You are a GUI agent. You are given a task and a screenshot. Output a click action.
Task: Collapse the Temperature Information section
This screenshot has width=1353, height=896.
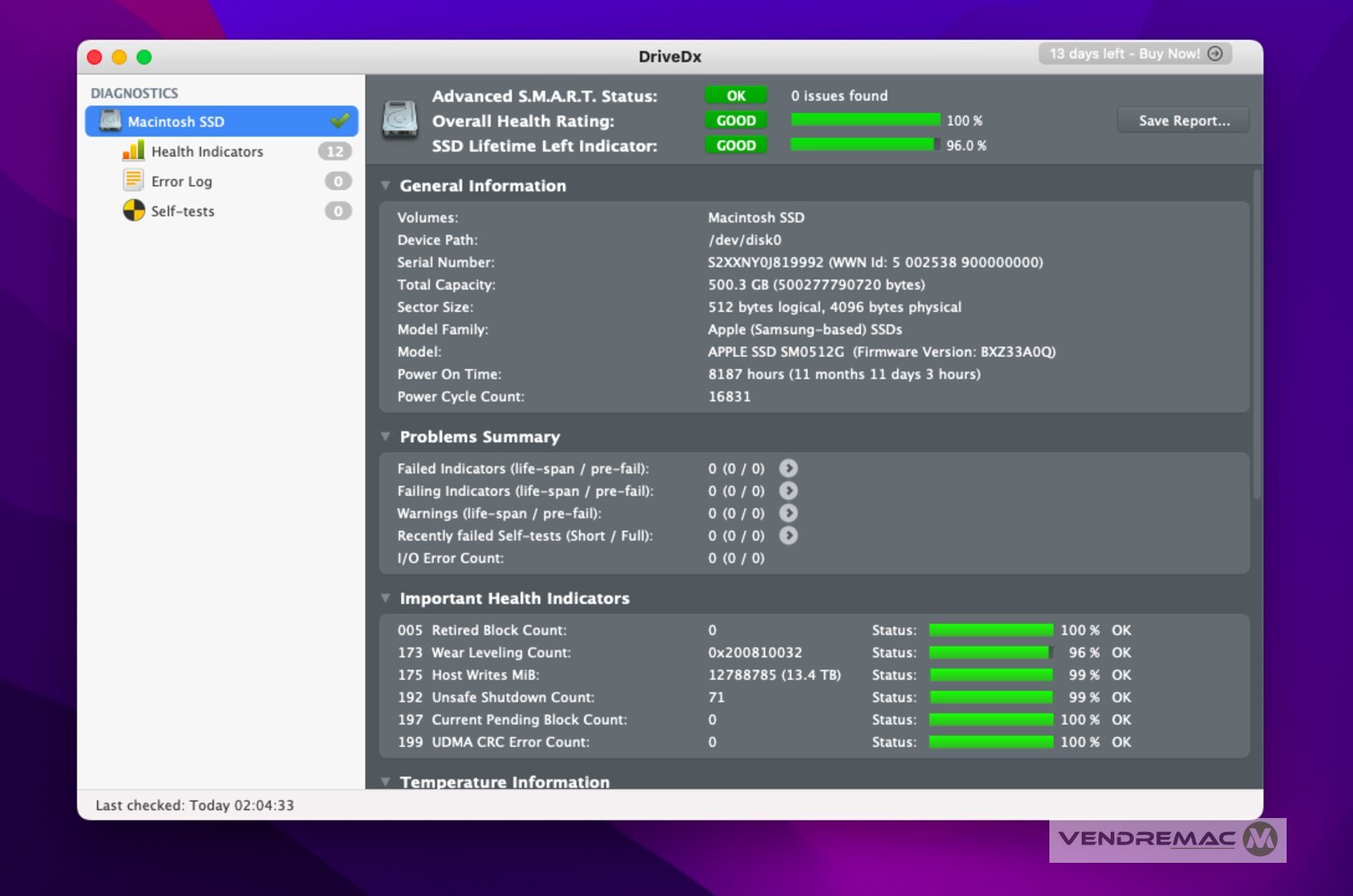(x=386, y=782)
